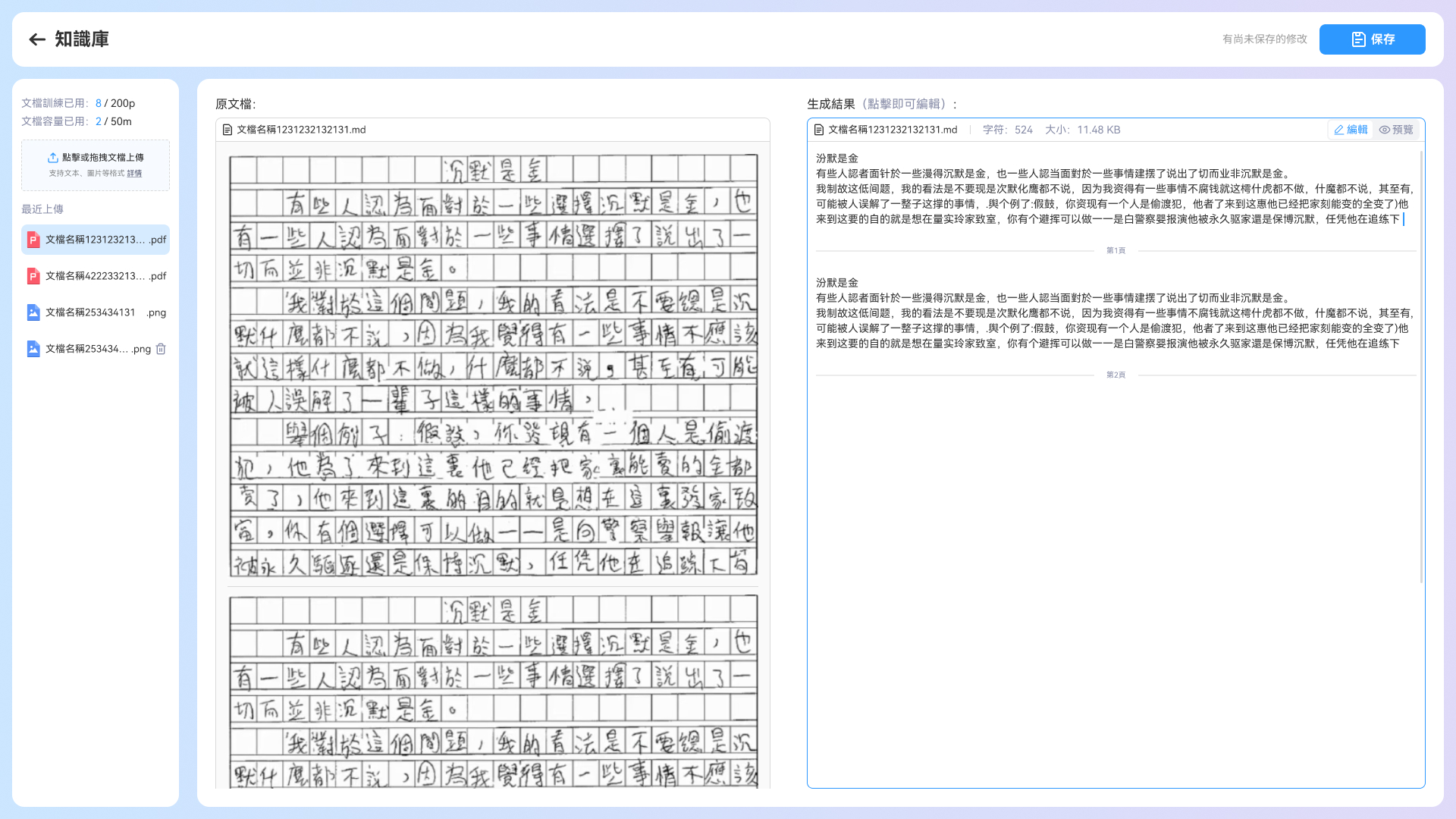Image resolution: width=1456 pixels, height=819 pixels.
Task: Click the image icon of the last png file
Action: pyautogui.click(x=33, y=349)
